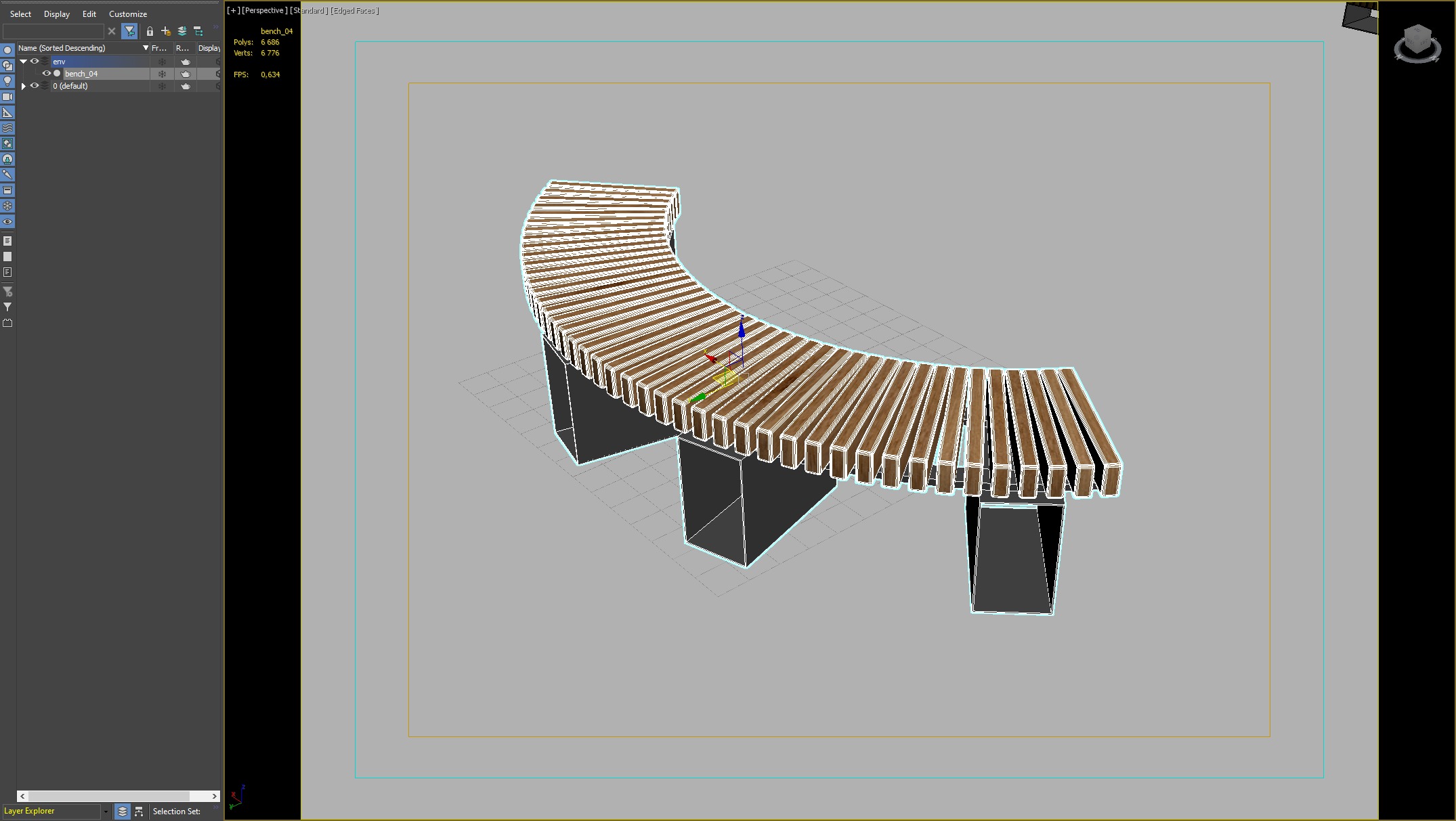Open the viewport [+] general menu
Viewport: 1456px width, 821px height.
[233, 10]
